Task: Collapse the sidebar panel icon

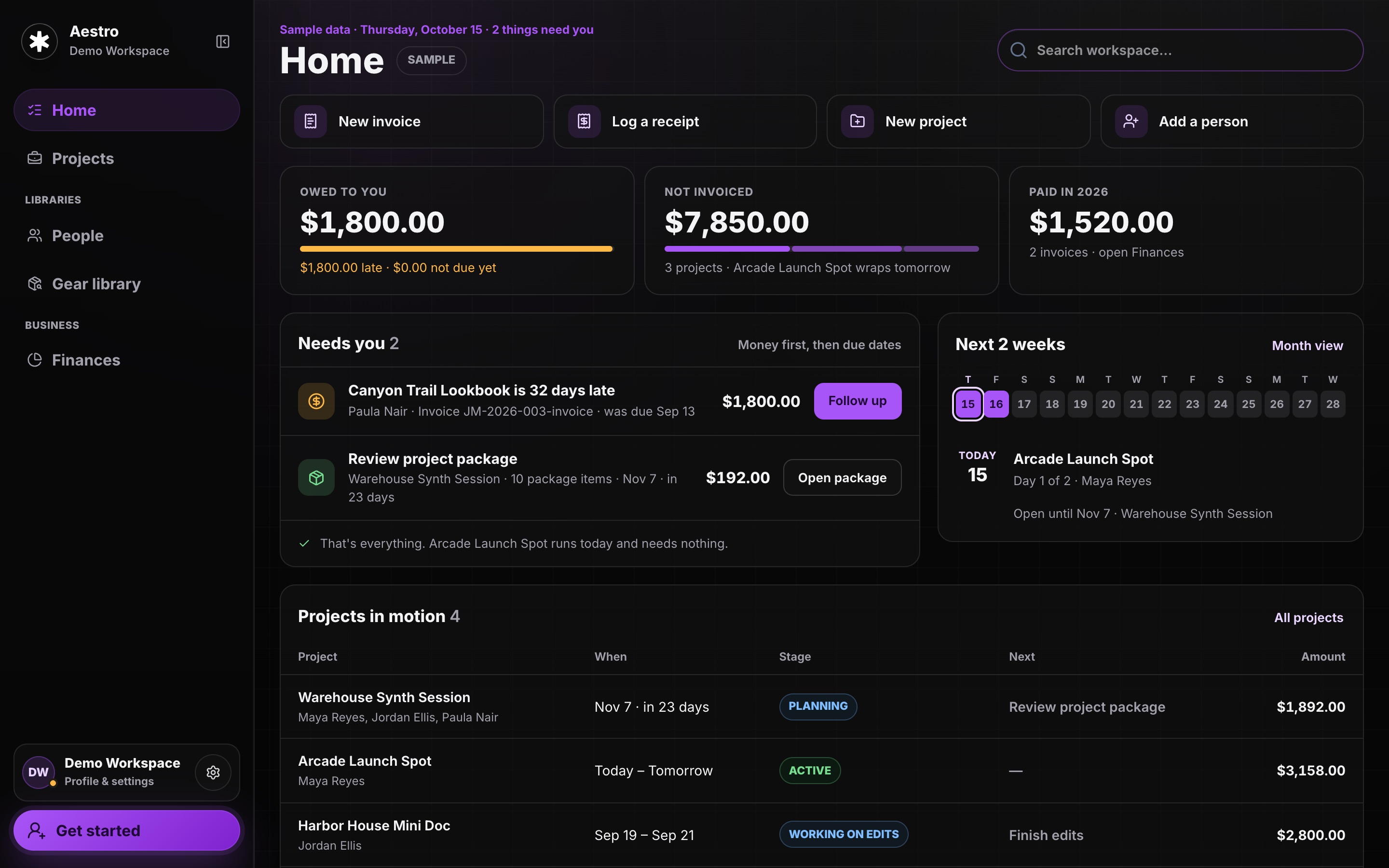Action: point(223,41)
